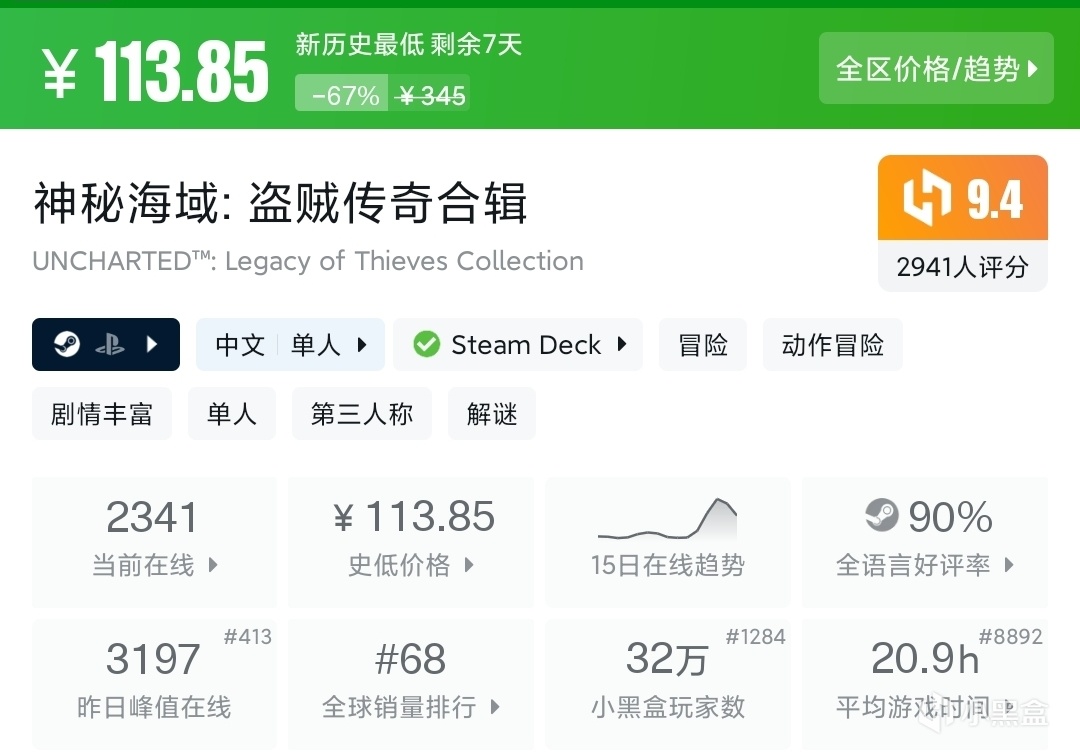Select the 解谜 tag
Screen dimensions: 1080x752
coord(492,414)
